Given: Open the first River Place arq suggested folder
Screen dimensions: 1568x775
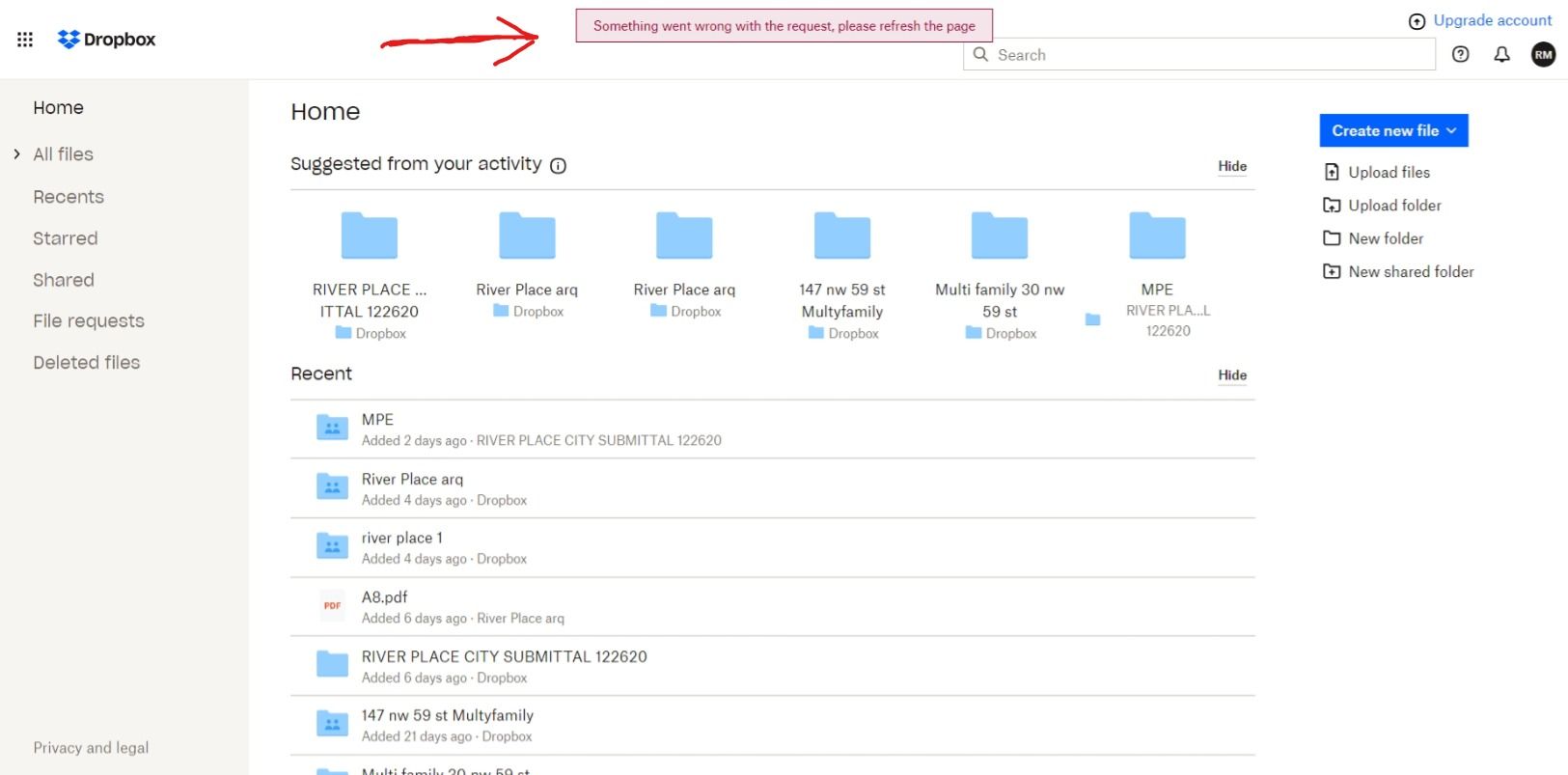Looking at the screenshot, I should [527, 235].
